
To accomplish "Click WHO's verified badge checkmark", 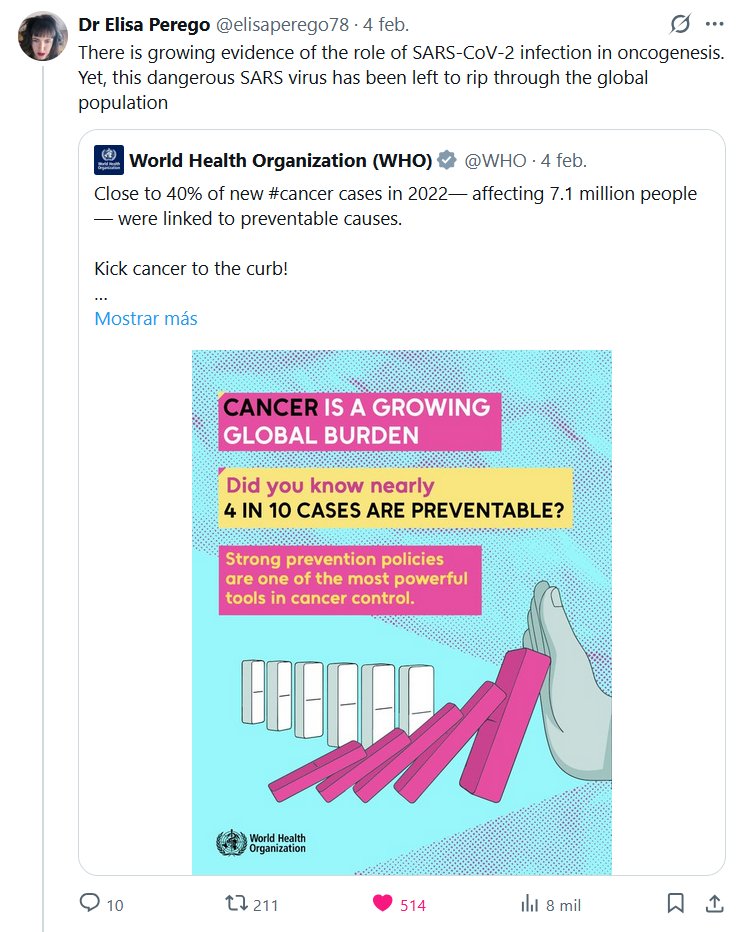I will click(447, 161).
